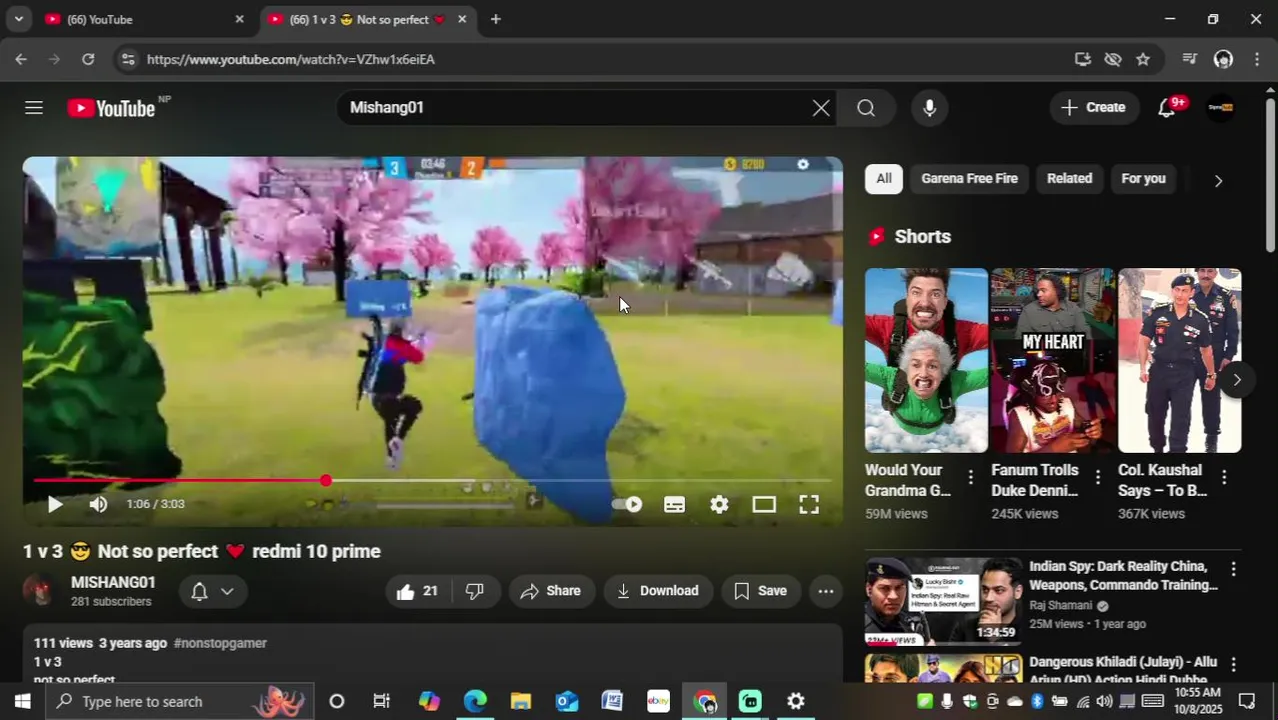Open the Windows Start menu
Image resolution: width=1278 pixels, height=720 pixels.
tap(22, 702)
